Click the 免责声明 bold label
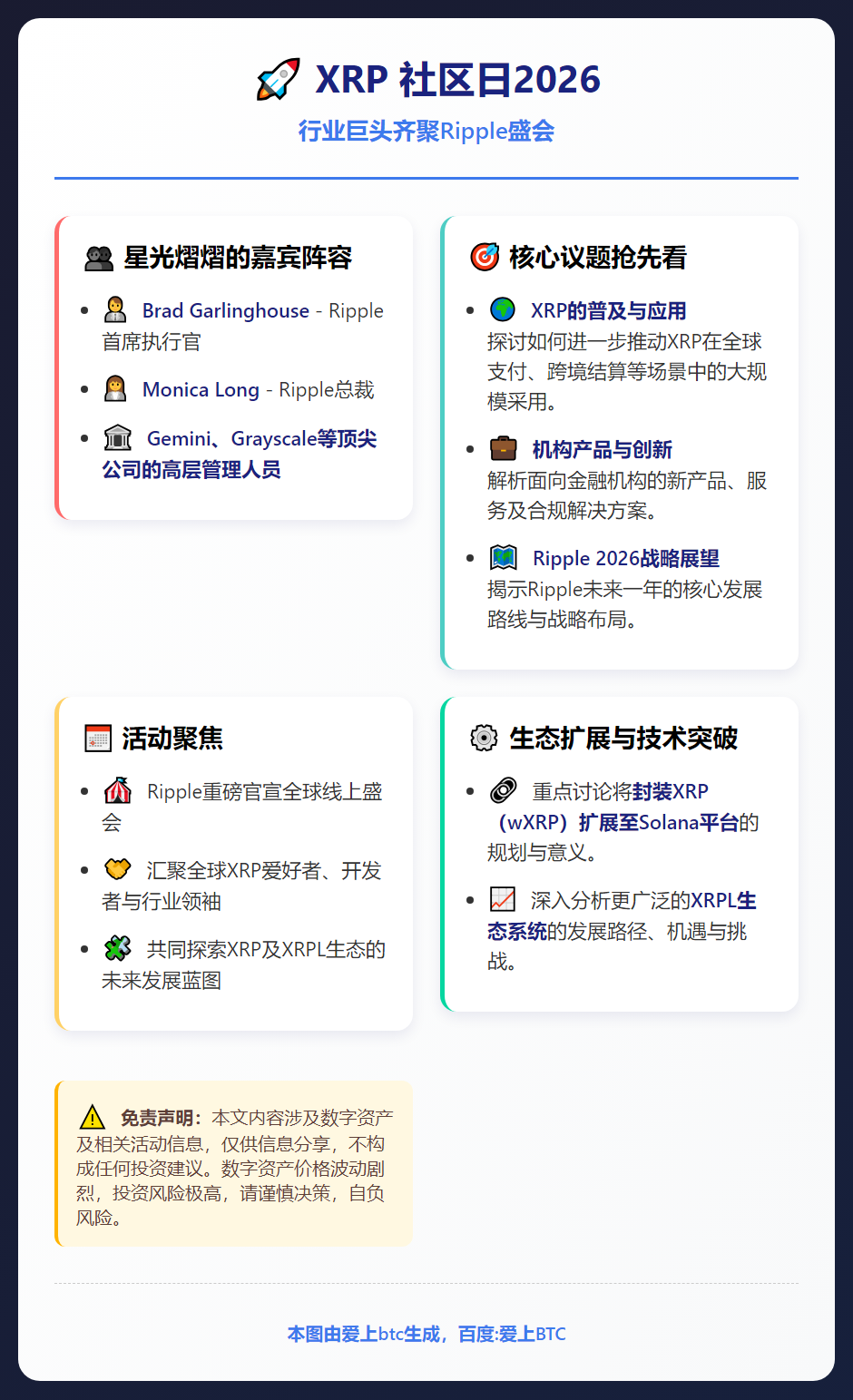 pos(162,1118)
